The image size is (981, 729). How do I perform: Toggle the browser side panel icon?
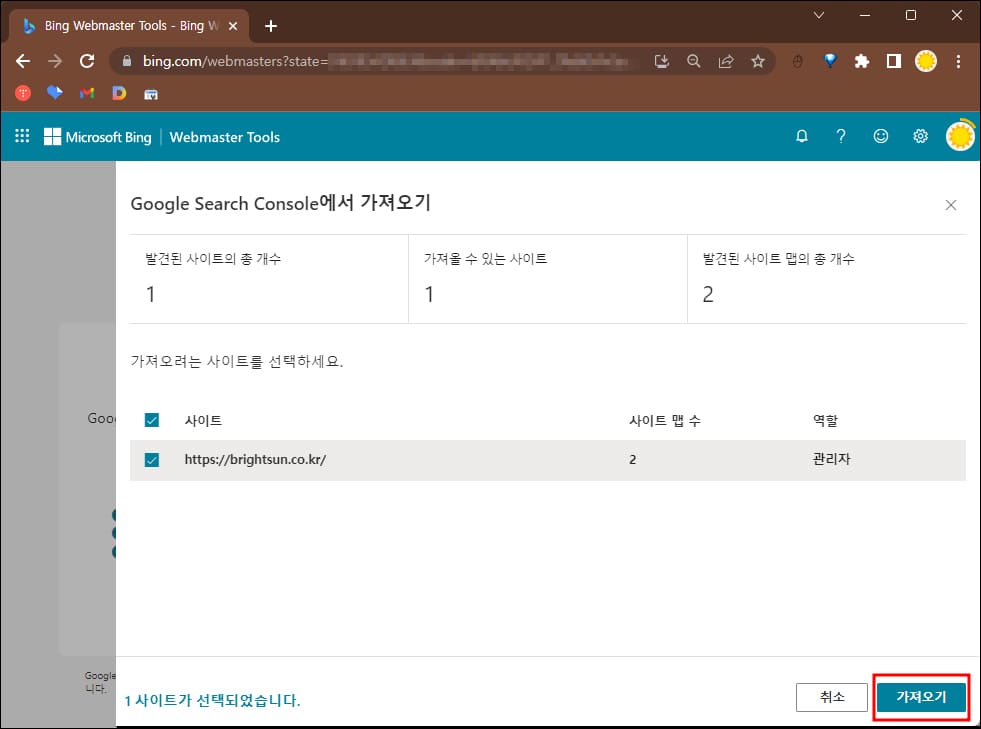coord(893,61)
